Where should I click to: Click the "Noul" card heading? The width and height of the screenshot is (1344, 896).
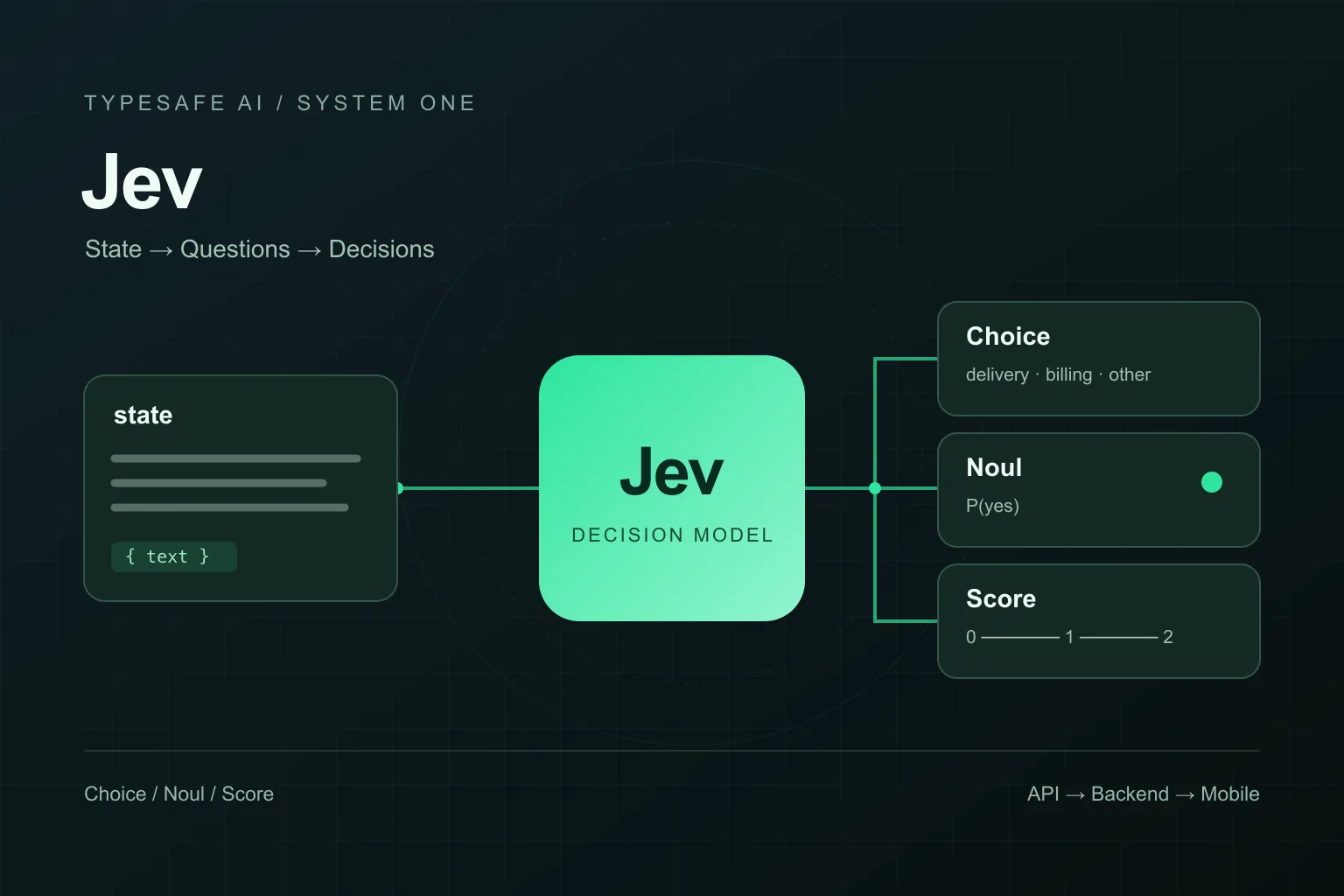coord(994,467)
